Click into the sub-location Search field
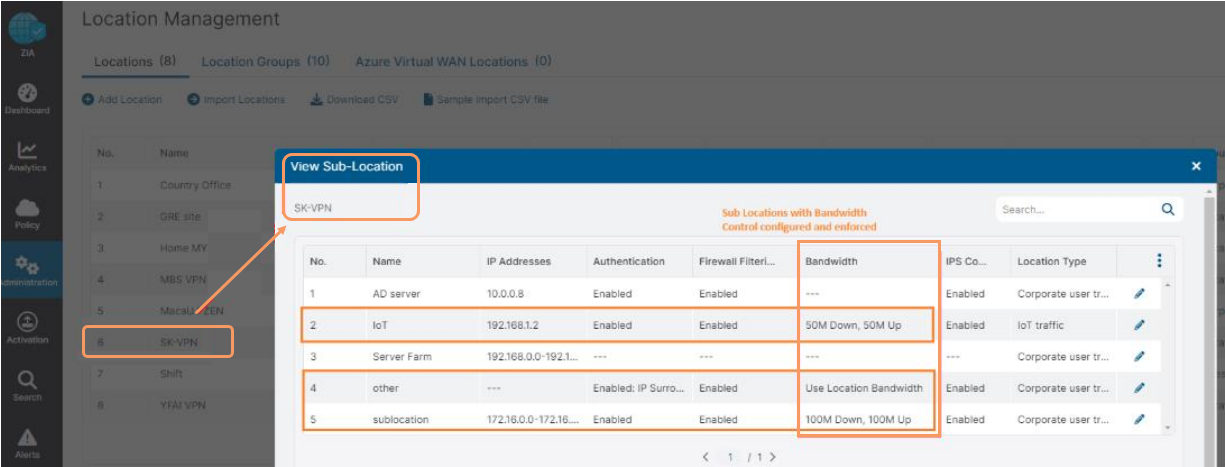Viewport: 1225px width, 467px height. [x=1075, y=210]
